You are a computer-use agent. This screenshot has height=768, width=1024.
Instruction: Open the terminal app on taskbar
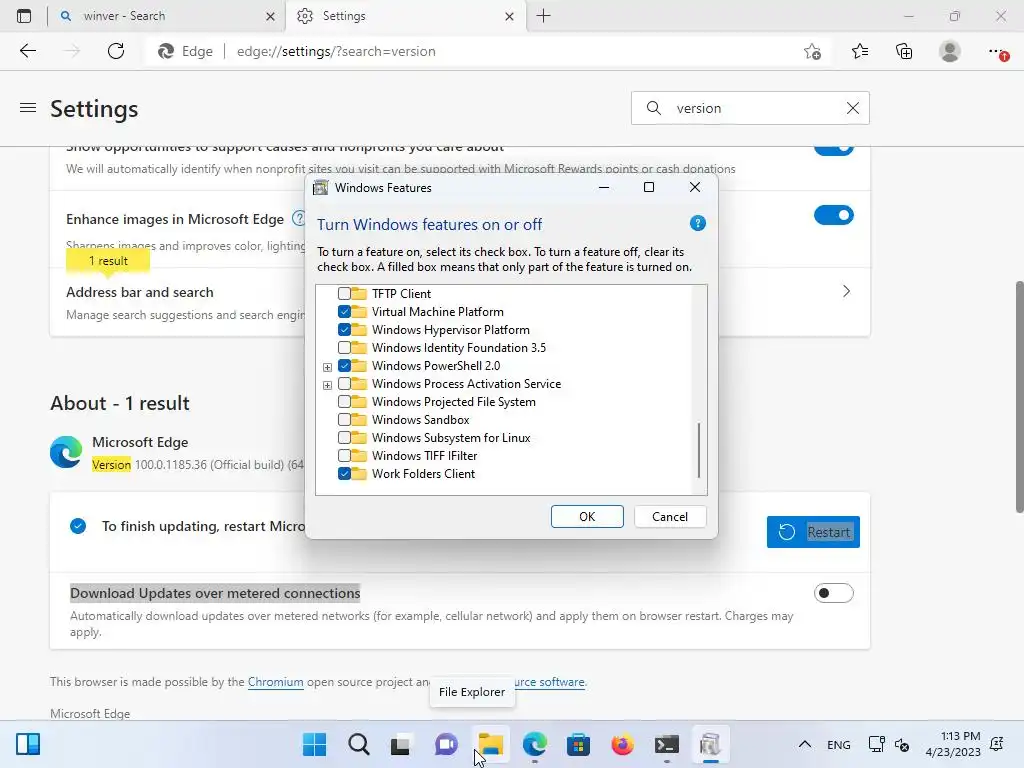(x=667, y=744)
